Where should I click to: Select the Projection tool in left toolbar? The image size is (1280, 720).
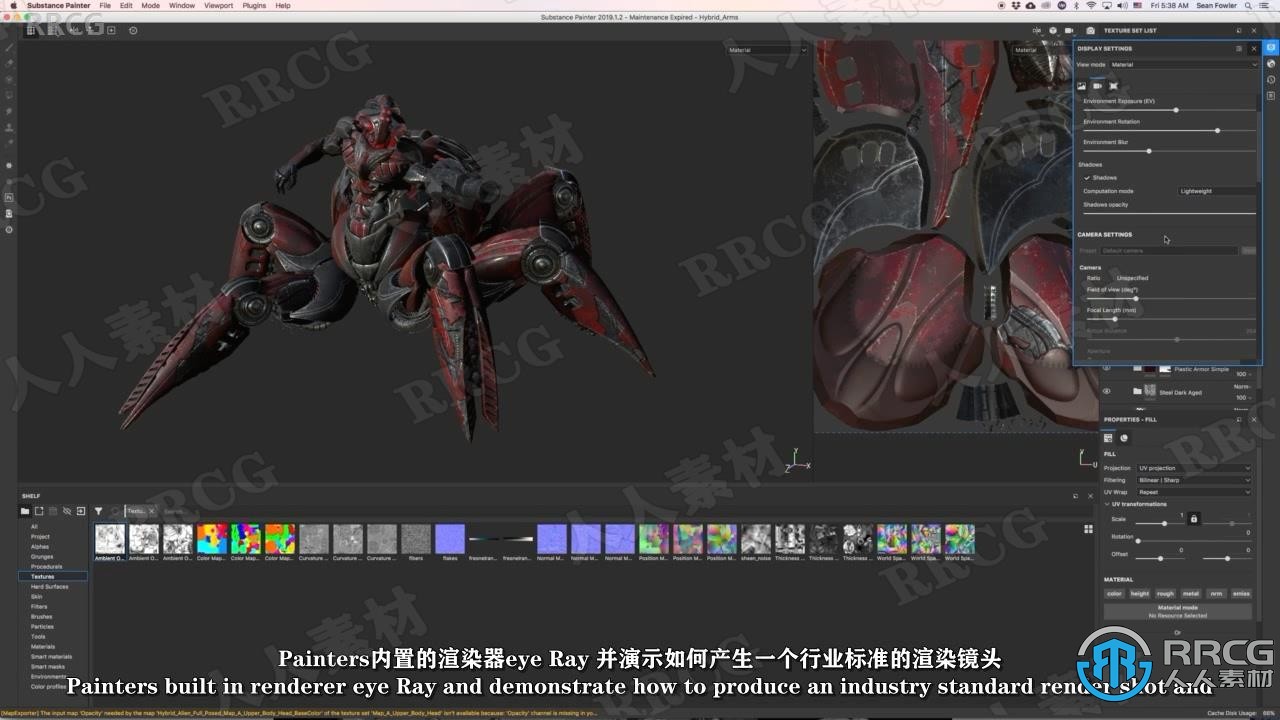point(9,79)
